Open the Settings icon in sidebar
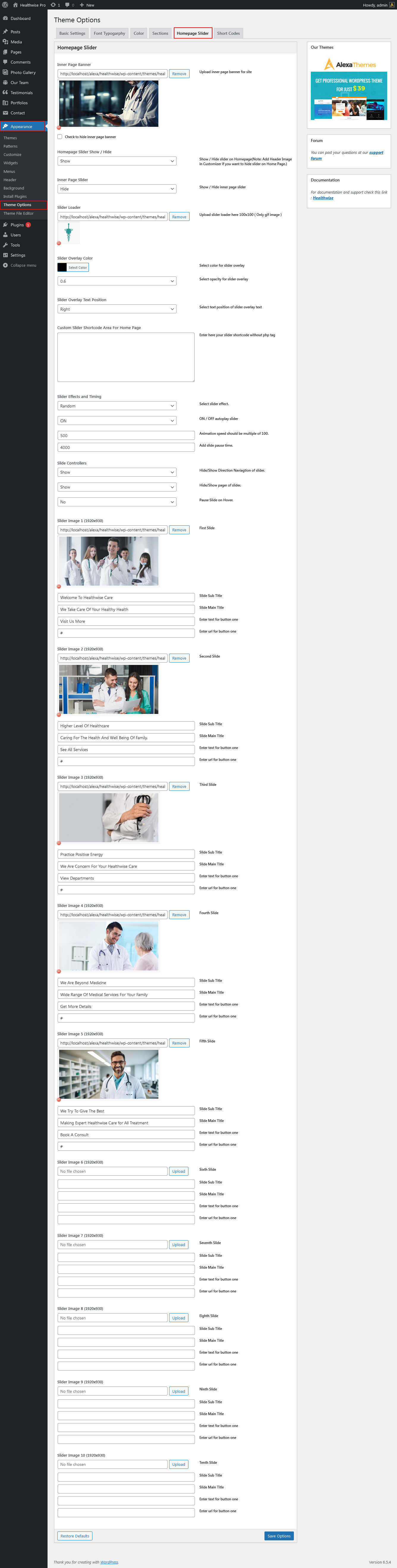 coord(5,255)
